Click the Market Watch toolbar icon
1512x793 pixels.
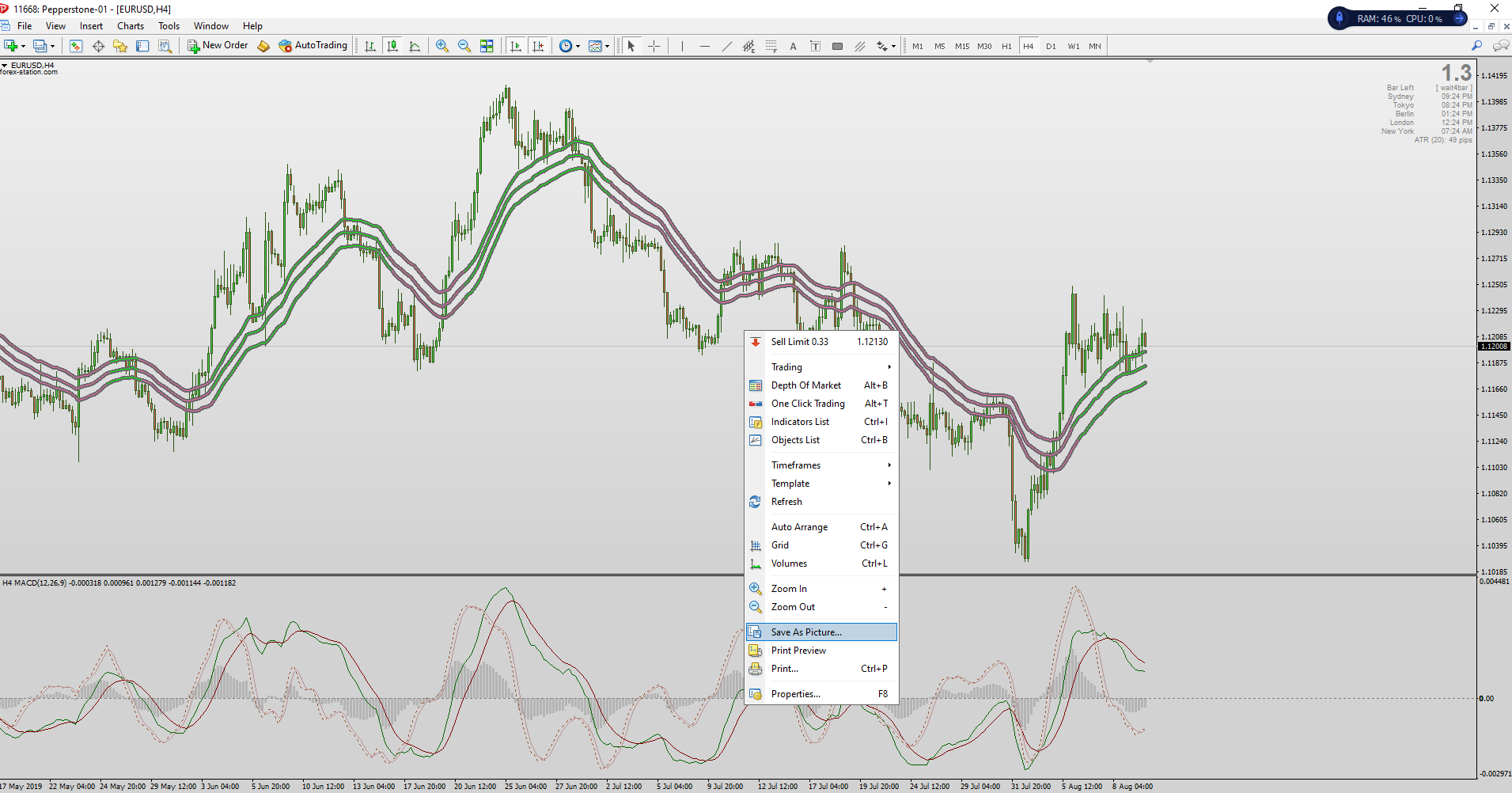pos(76,46)
